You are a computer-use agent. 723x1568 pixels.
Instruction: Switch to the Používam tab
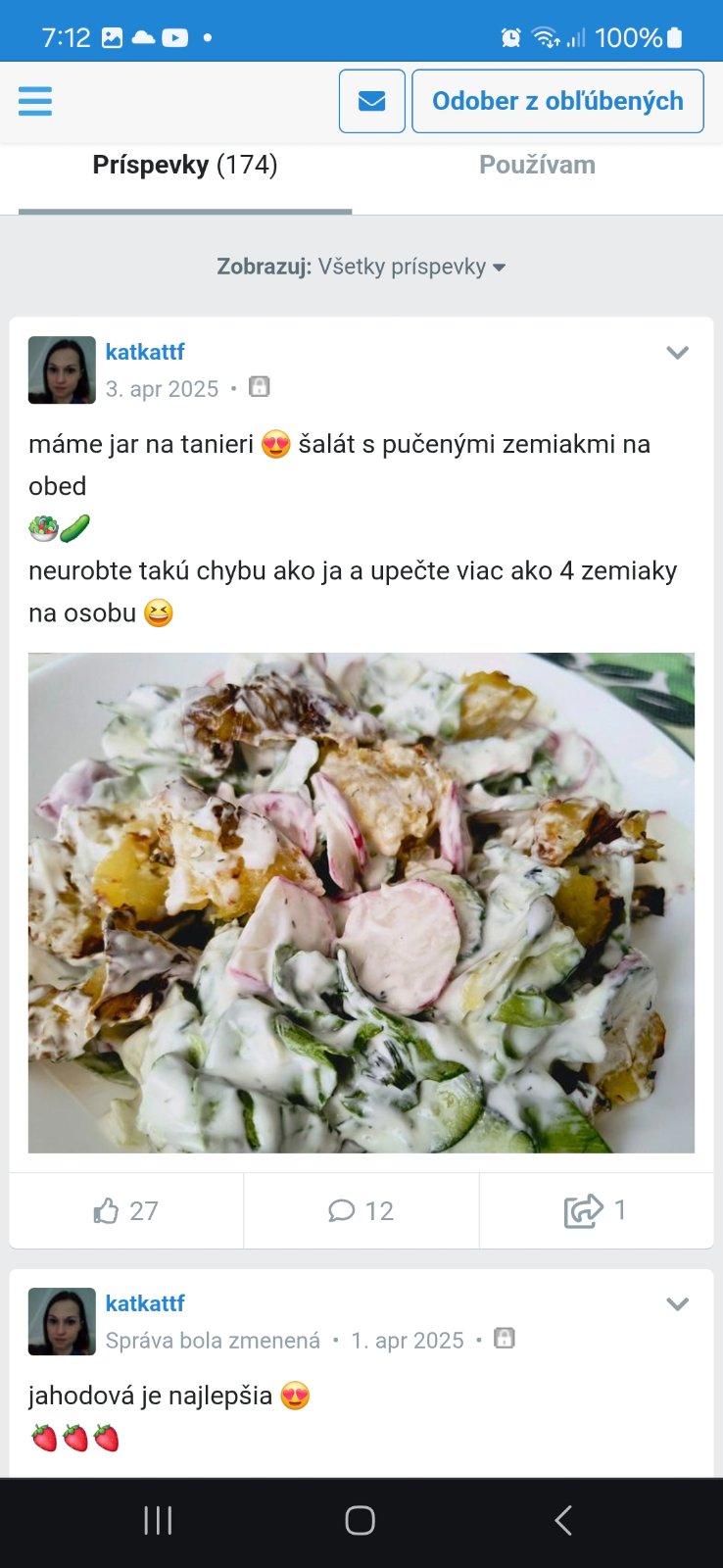click(537, 166)
